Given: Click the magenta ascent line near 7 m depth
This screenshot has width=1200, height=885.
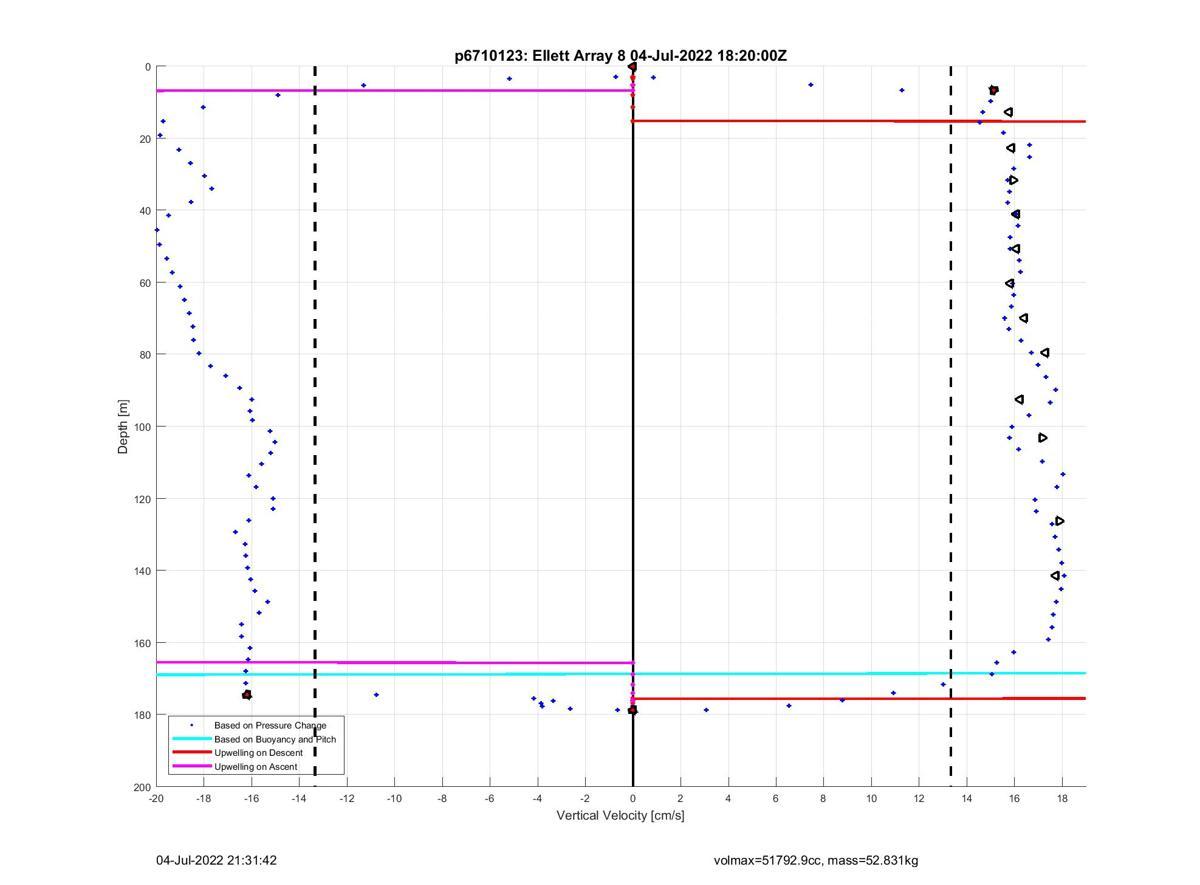Looking at the screenshot, I should (394, 90).
